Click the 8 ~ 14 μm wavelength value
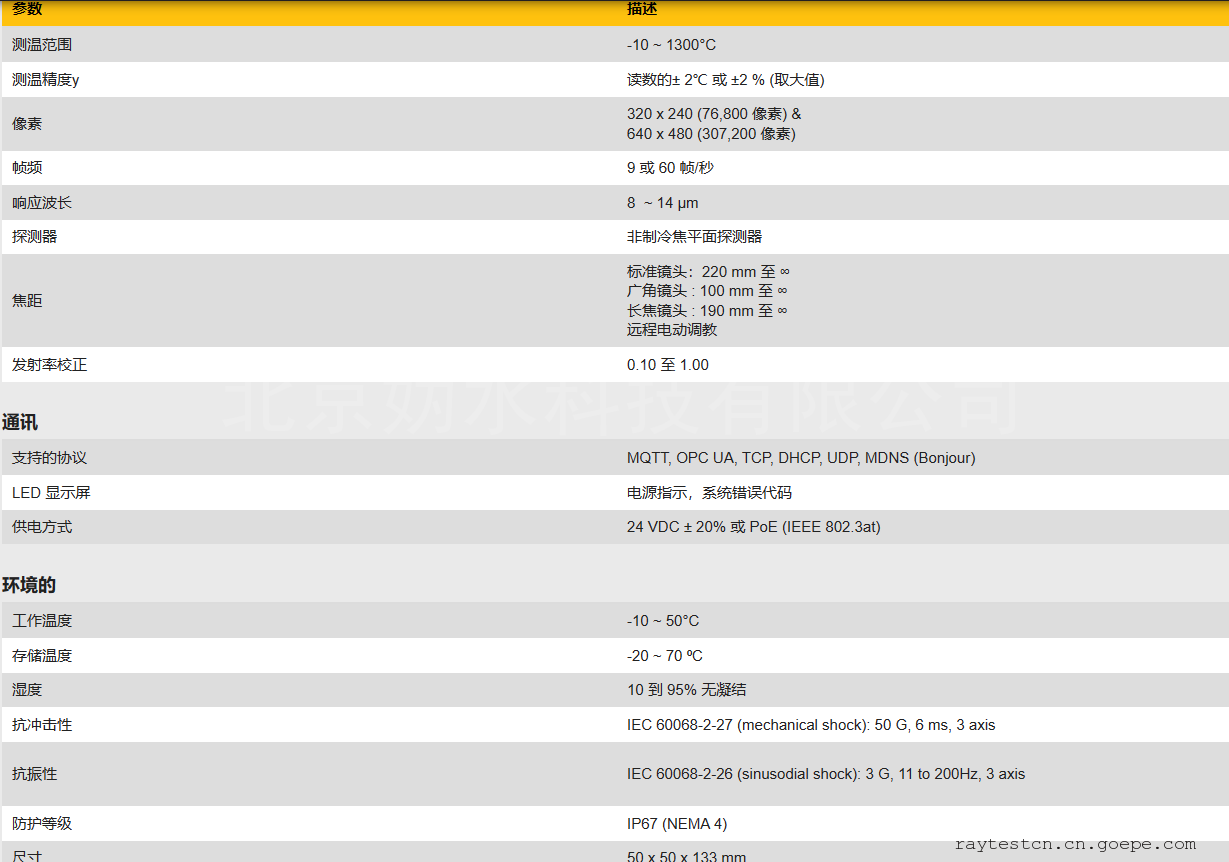Image resolution: width=1229 pixels, height=862 pixels. click(662, 203)
